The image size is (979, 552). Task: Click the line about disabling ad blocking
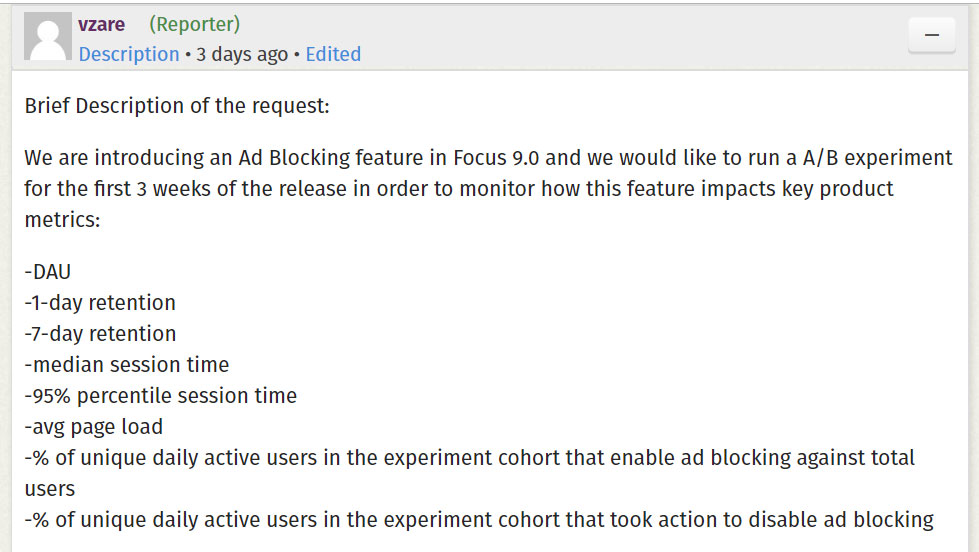pyautogui.click(x=479, y=520)
